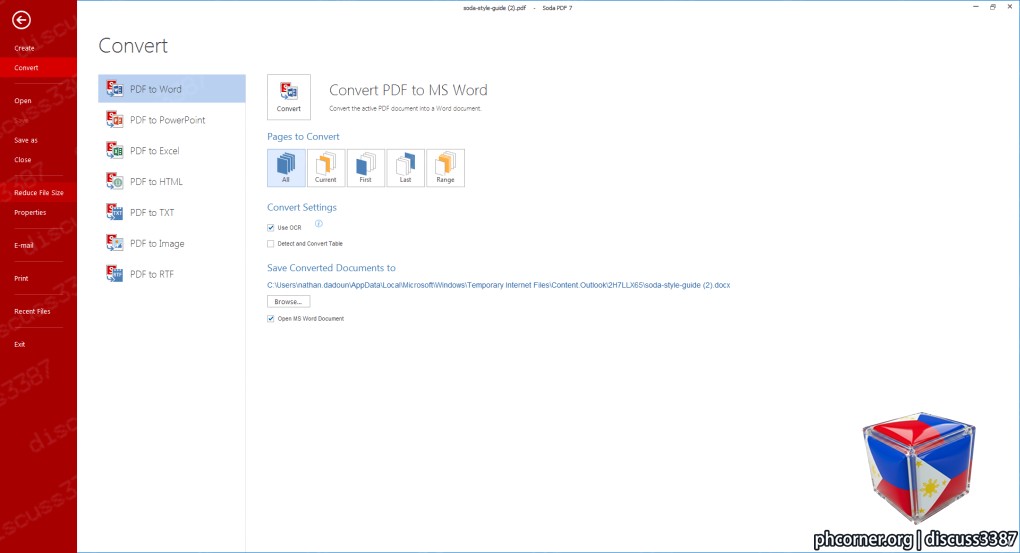Select PDF to RTF icon
Viewport: 1020px width, 553px height.
(115, 274)
